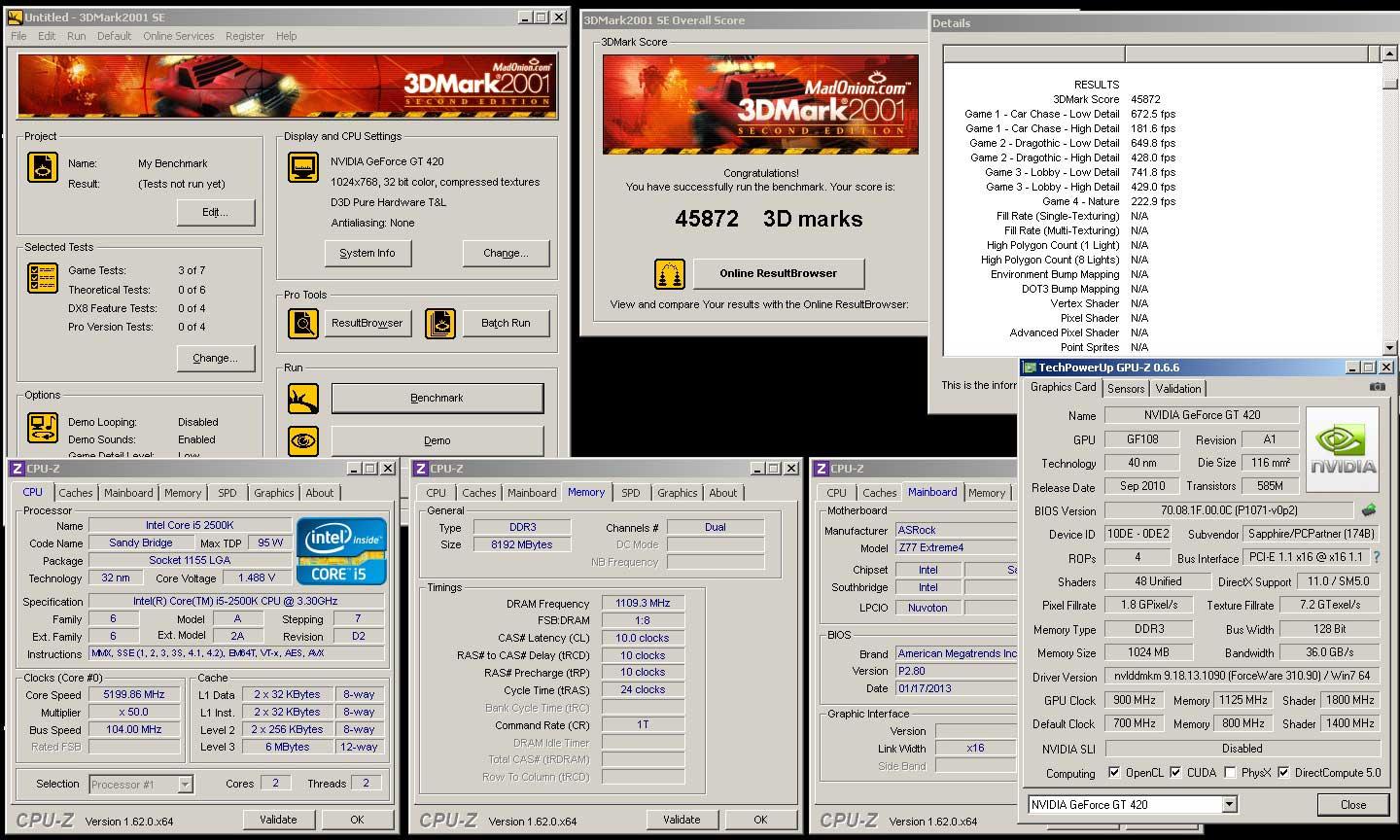Click the BIOS save chip icon in GPU-Z
The height and width of the screenshot is (840, 1400).
click(x=1369, y=509)
